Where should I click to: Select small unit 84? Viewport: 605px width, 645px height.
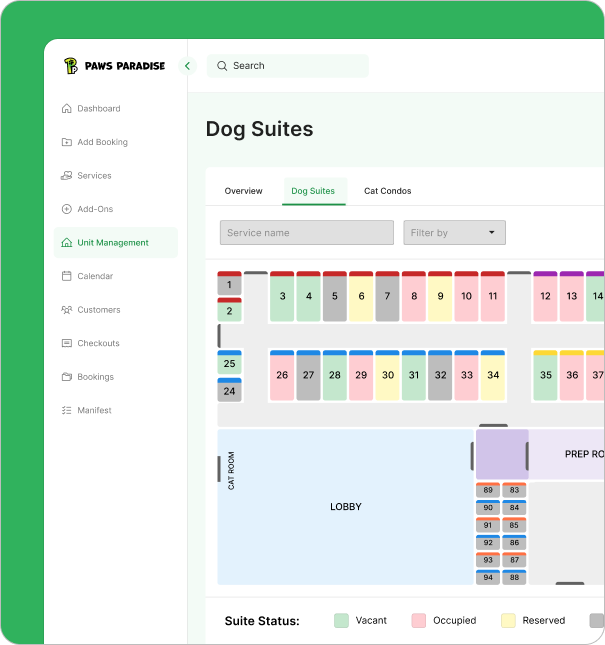pyautogui.click(x=514, y=507)
